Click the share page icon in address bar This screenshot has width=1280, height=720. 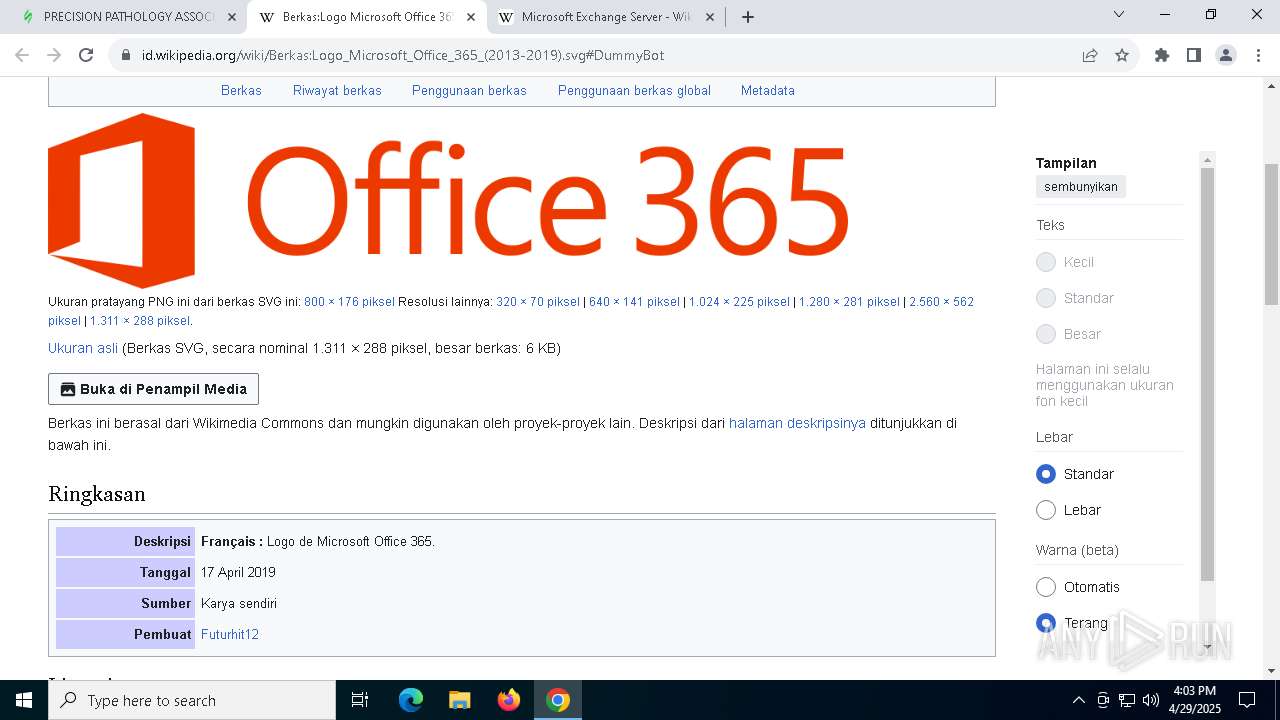point(1090,55)
